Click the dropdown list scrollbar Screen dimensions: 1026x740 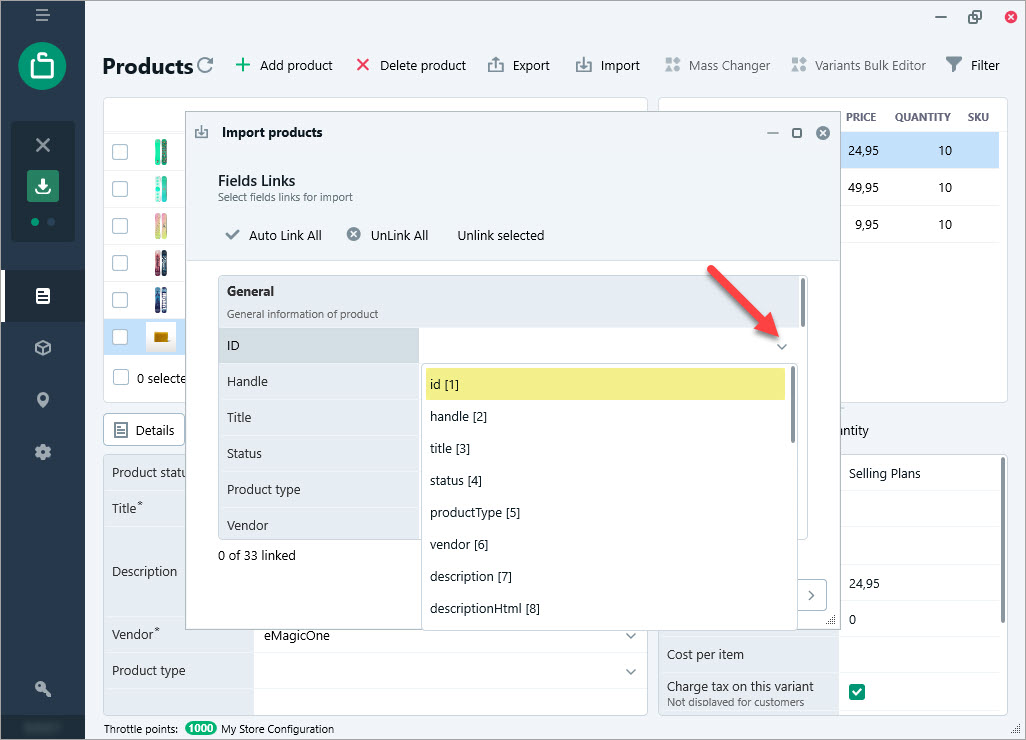pos(793,405)
